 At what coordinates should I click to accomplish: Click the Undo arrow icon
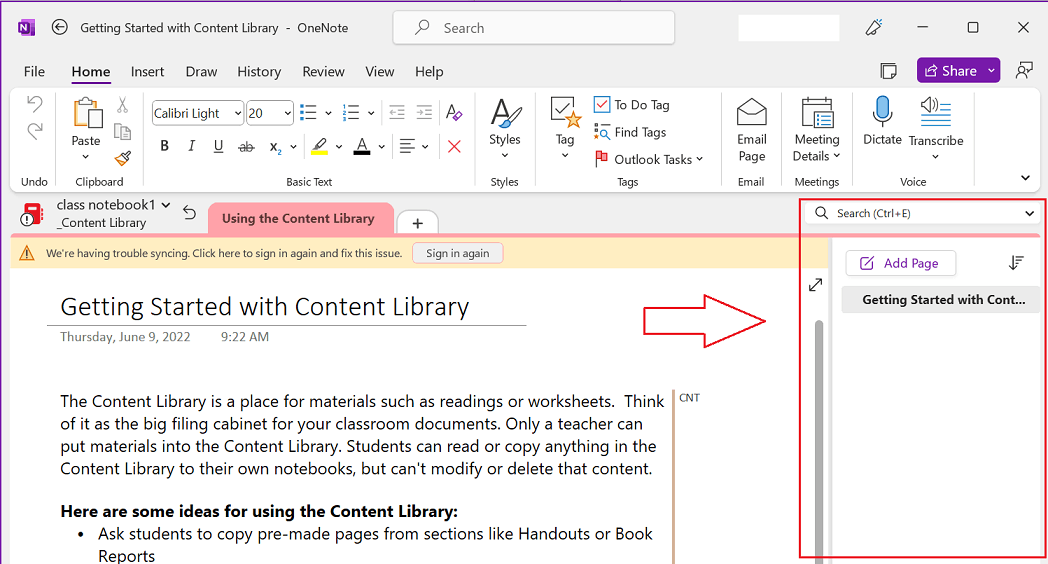pyautogui.click(x=35, y=104)
